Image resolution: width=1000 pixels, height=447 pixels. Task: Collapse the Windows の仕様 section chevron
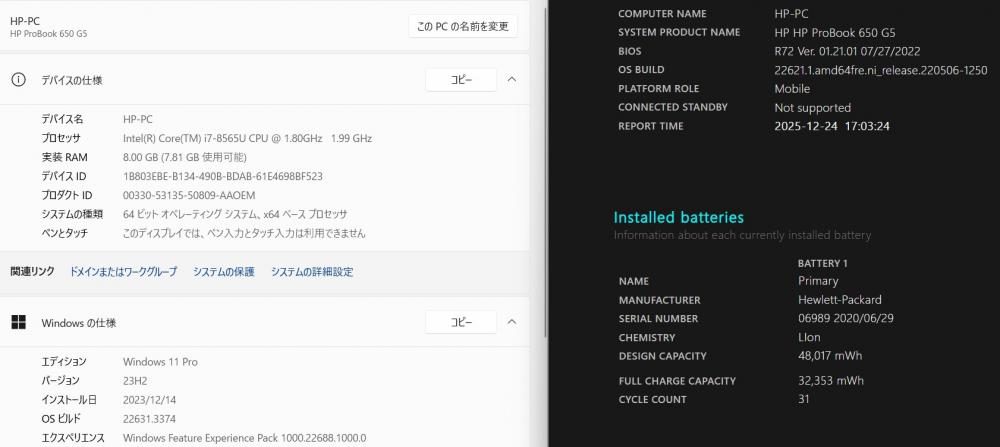tap(511, 322)
